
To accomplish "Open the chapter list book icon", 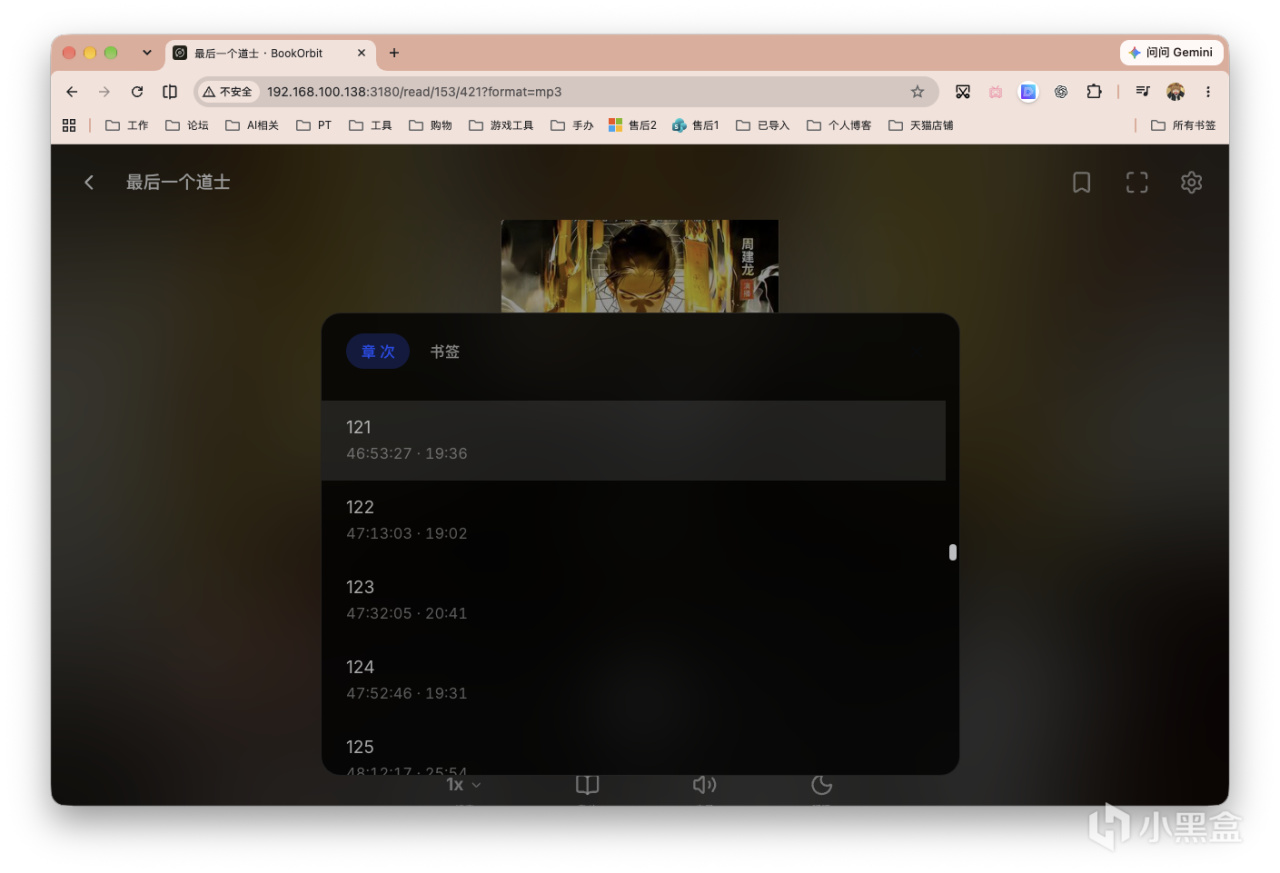I will click(x=587, y=785).
